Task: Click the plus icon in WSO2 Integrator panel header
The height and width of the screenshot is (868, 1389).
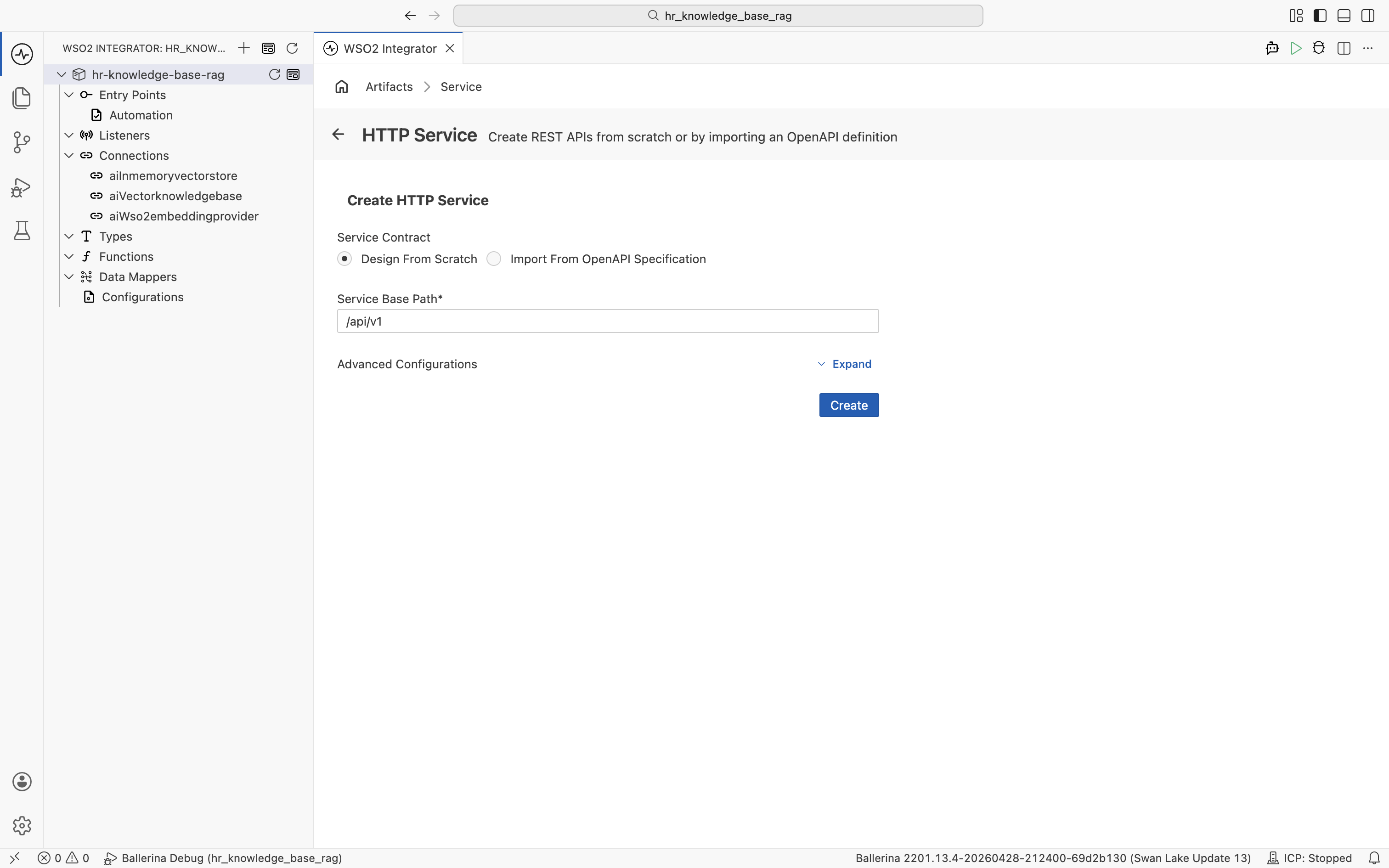Action: [244, 48]
